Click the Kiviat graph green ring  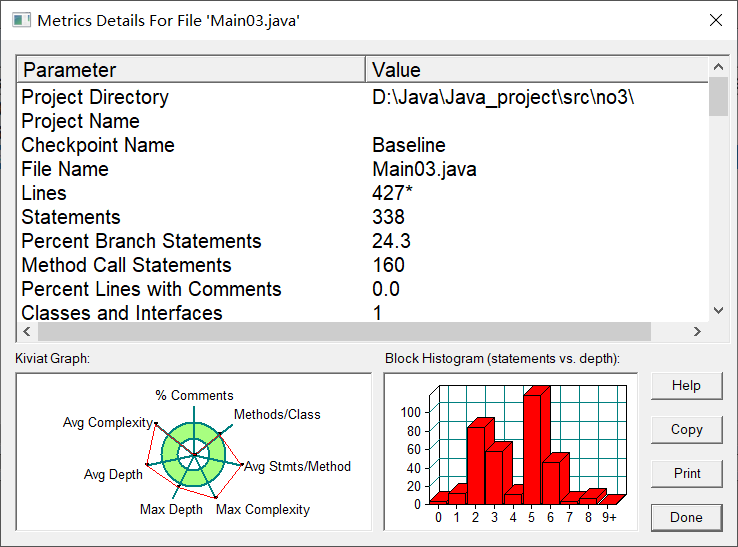pyautogui.click(x=193, y=454)
